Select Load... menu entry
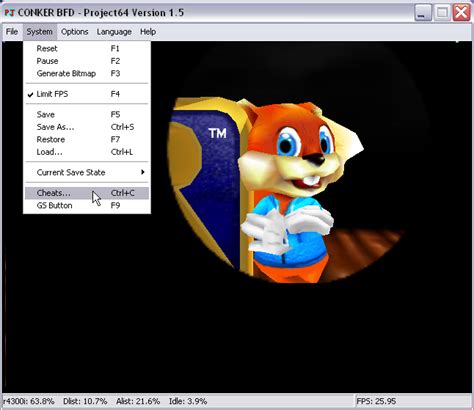This screenshot has height=410, width=474. (87, 152)
